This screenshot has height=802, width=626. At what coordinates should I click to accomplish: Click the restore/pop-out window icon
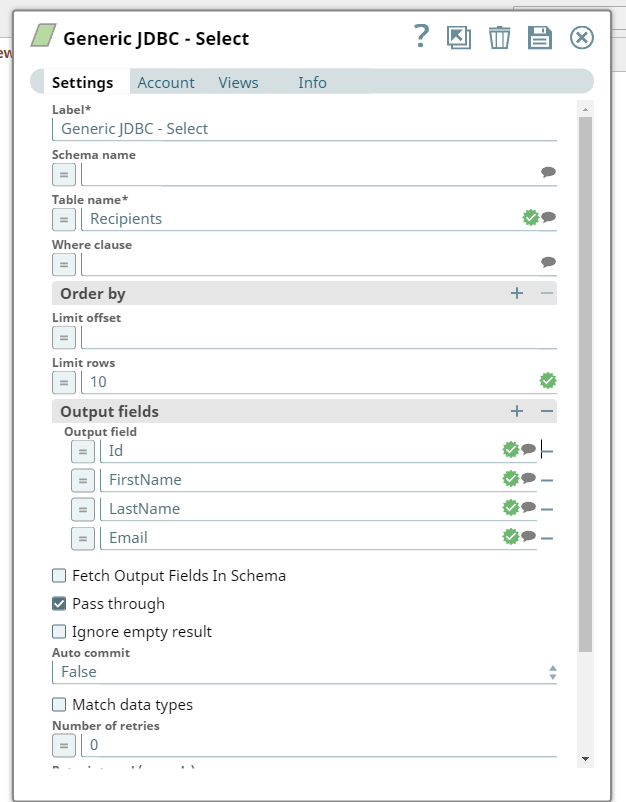pyautogui.click(x=459, y=38)
